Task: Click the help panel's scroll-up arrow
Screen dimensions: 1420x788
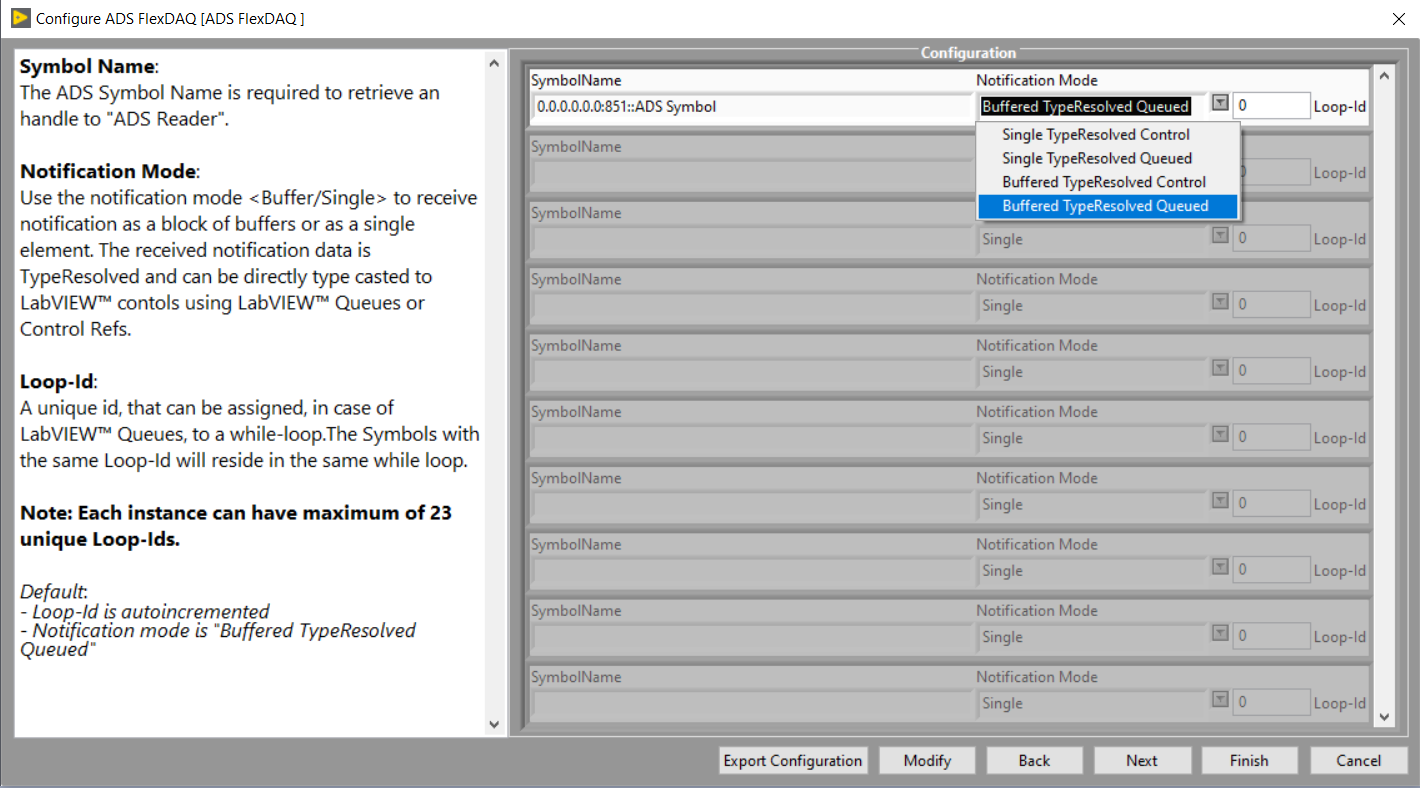Action: [494, 64]
